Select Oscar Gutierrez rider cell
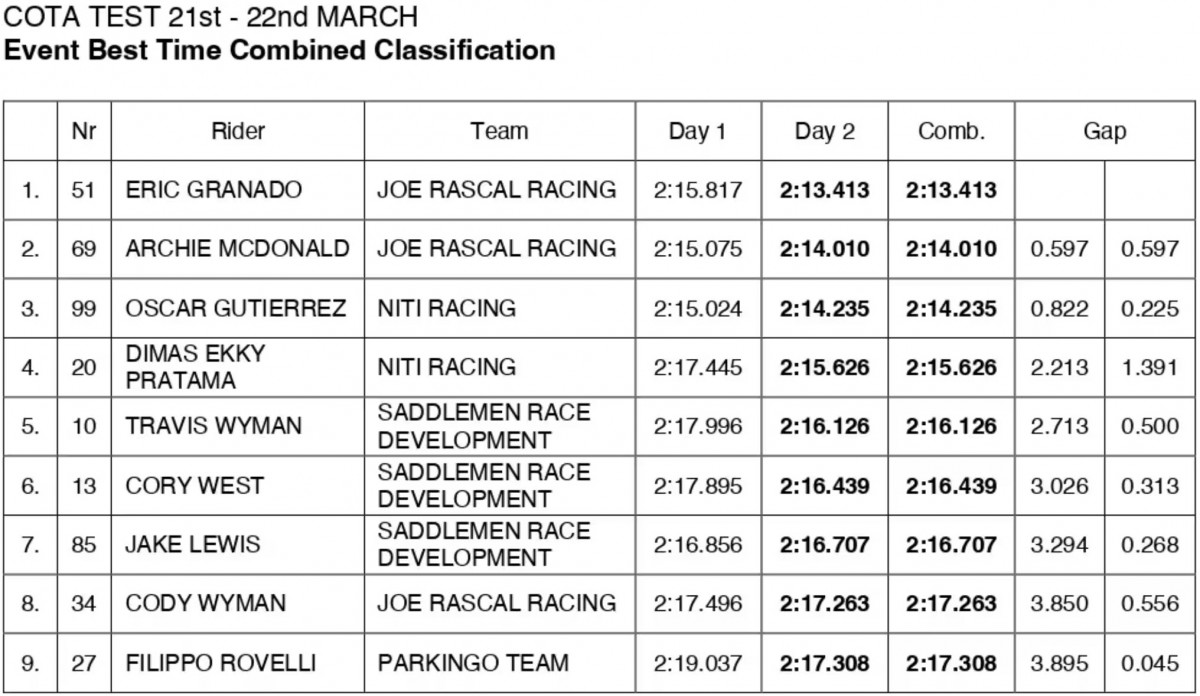The image size is (1200, 696). (236, 308)
